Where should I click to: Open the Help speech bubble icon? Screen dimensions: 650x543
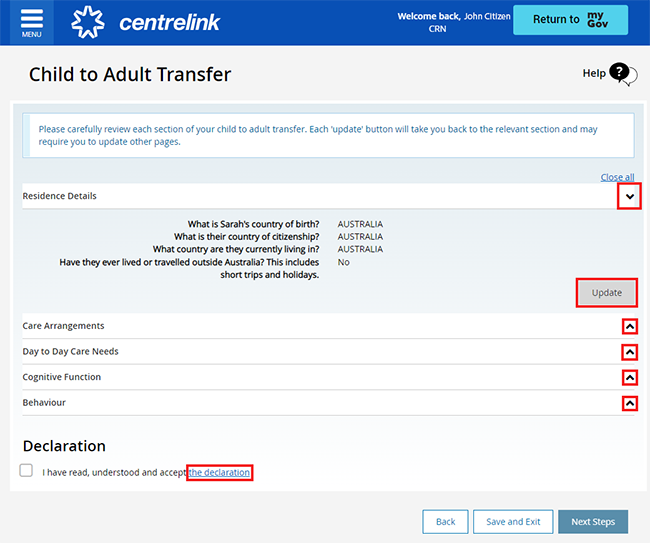pyautogui.click(x=623, y=74)
